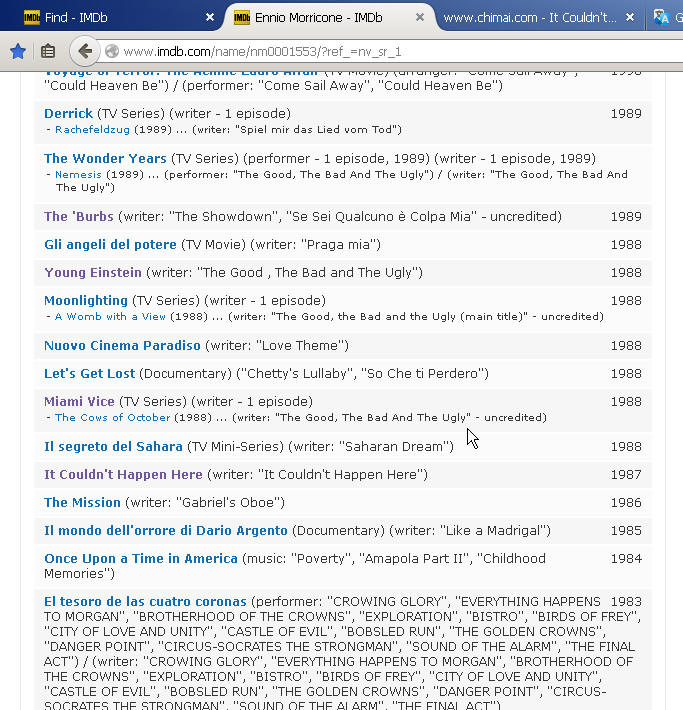Click the IMDb favicon on Ennio Morricone tab
Viewport: 683px width, 710px height.
242,17
